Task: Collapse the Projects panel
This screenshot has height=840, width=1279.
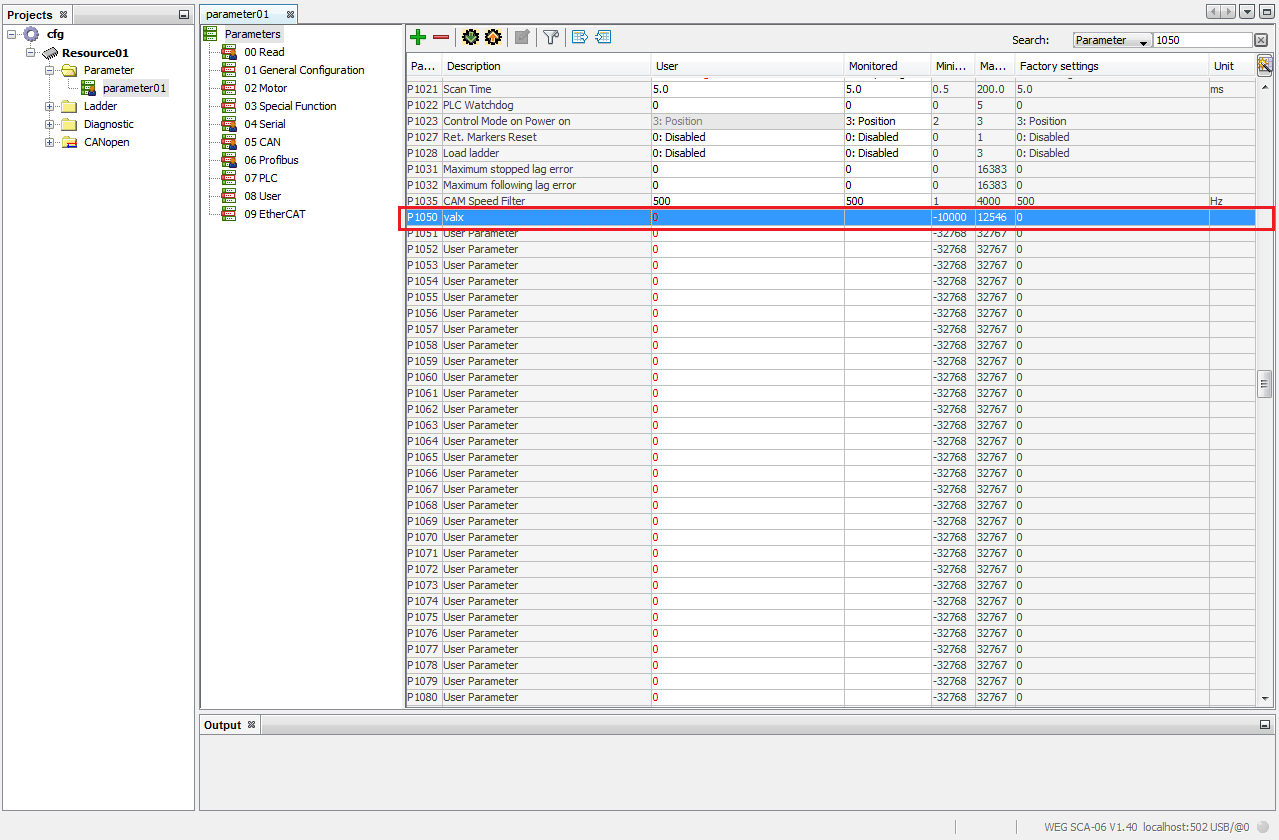Action: tap(182, 14)
